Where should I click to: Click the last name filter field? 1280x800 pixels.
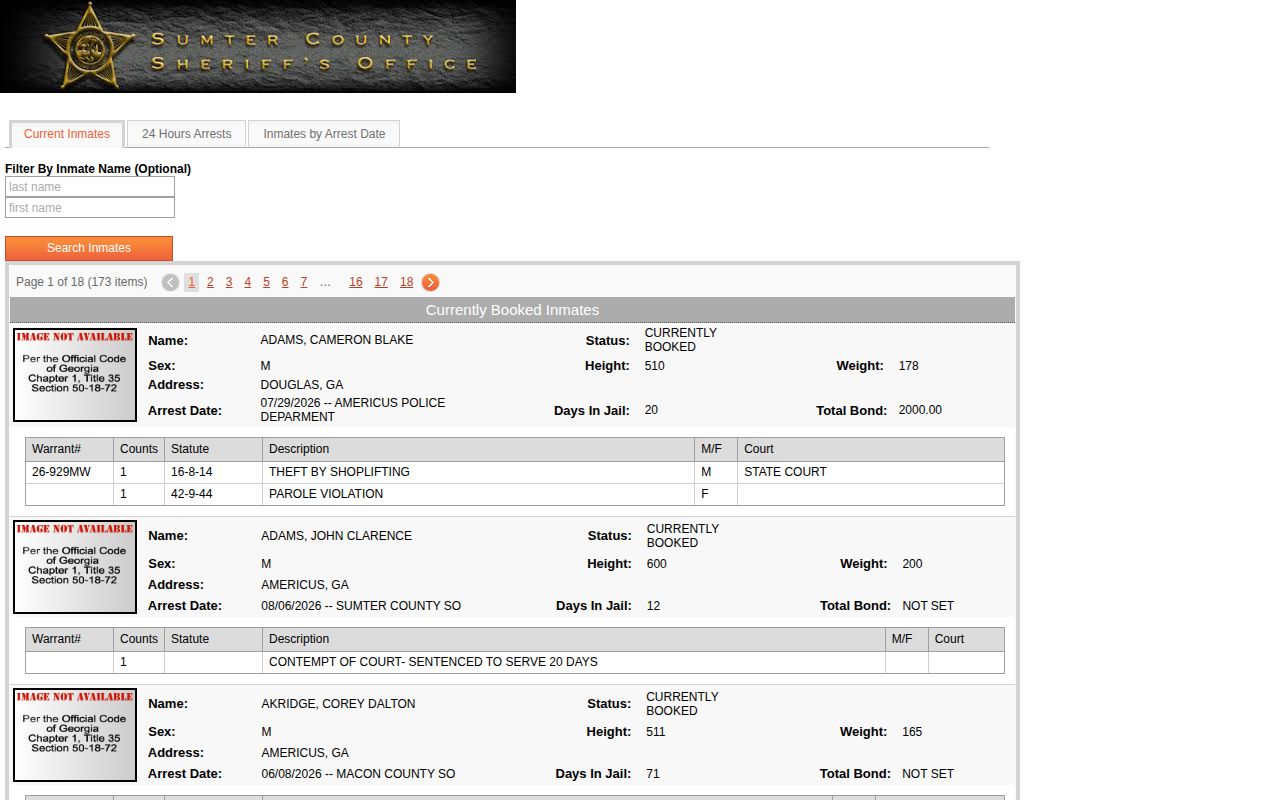coord(90,187)
